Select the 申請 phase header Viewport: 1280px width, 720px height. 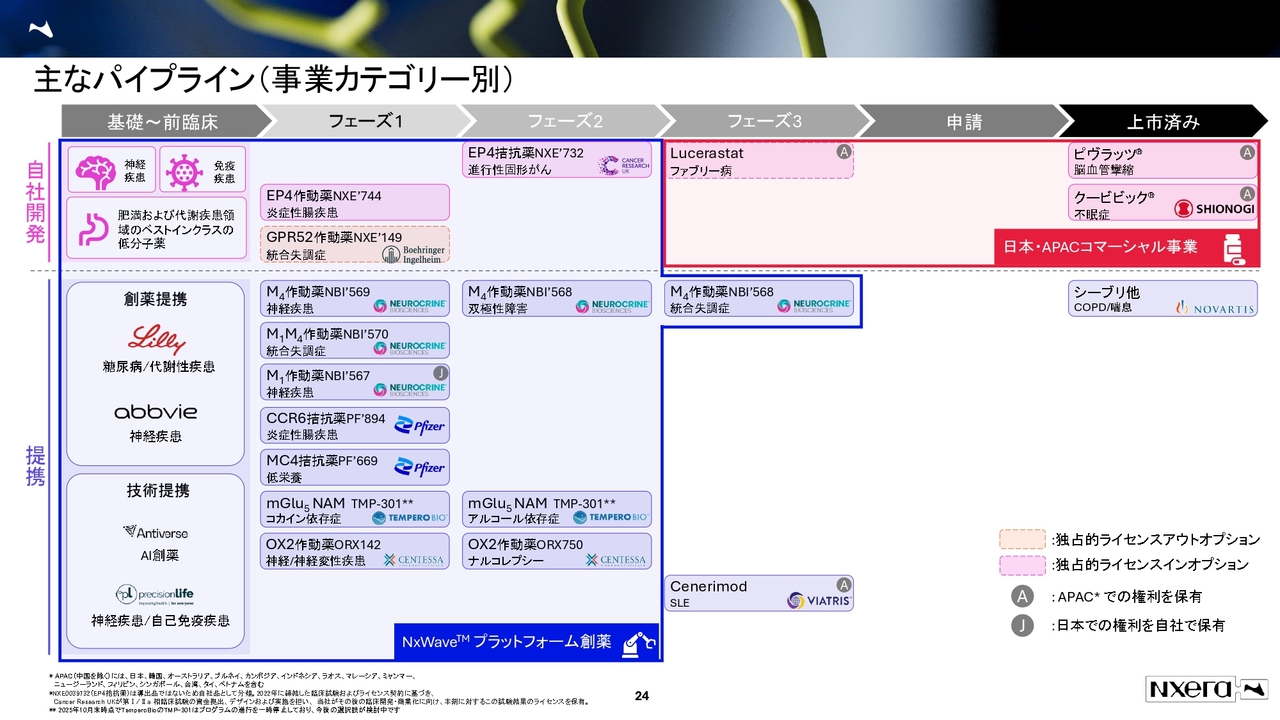[963, 121]
